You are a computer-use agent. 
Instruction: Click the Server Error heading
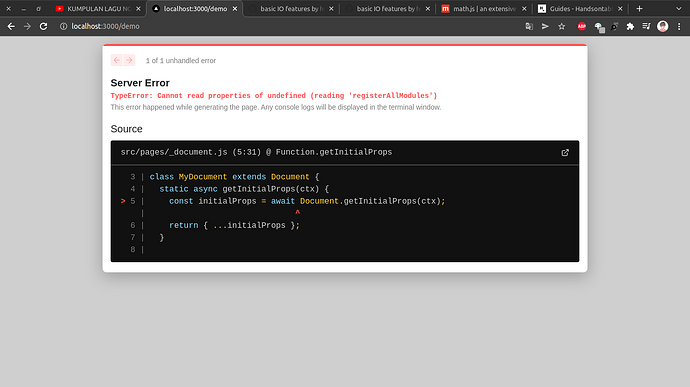click(x=140, y=83)
